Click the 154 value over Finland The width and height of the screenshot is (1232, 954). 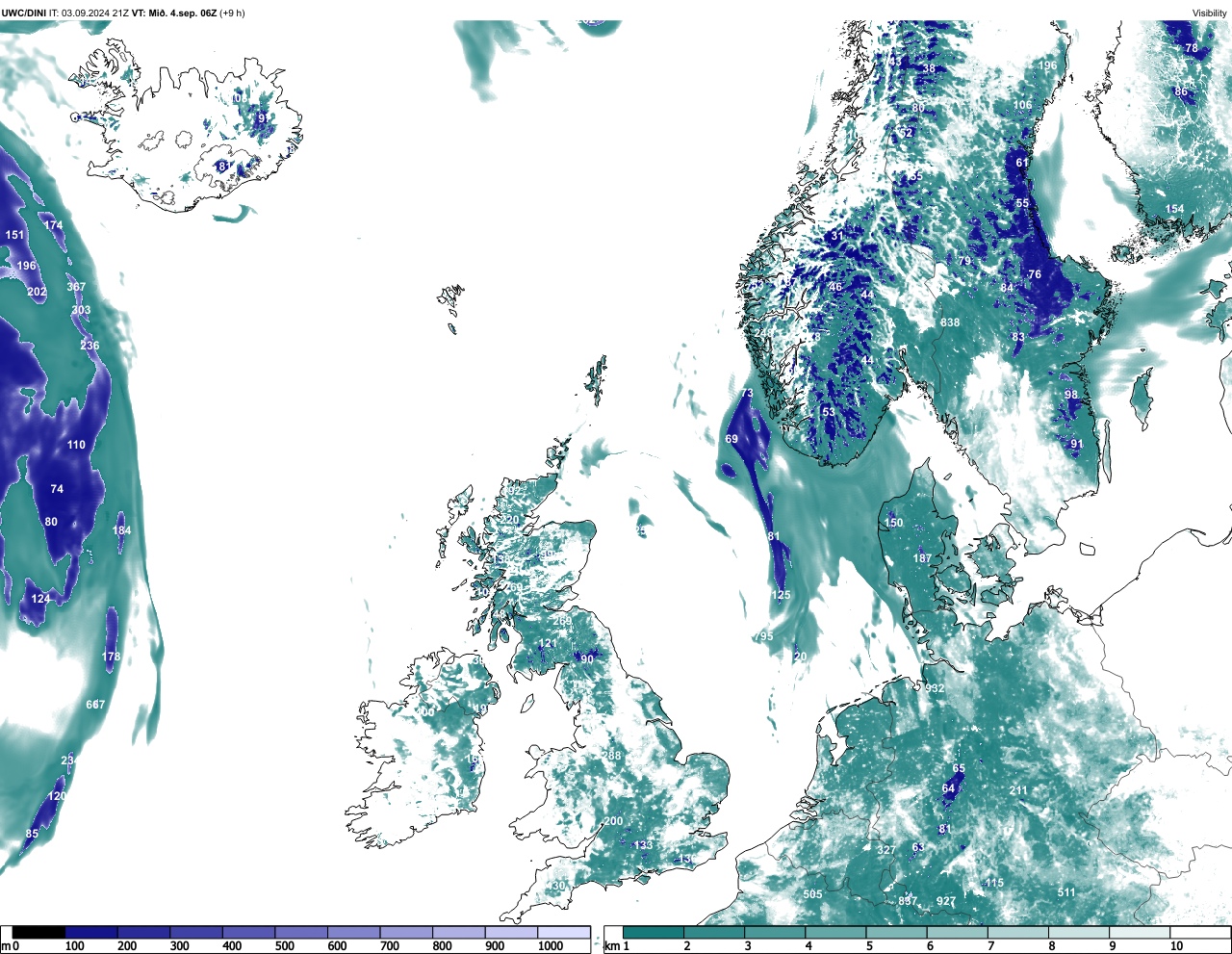pos(1175,209)
